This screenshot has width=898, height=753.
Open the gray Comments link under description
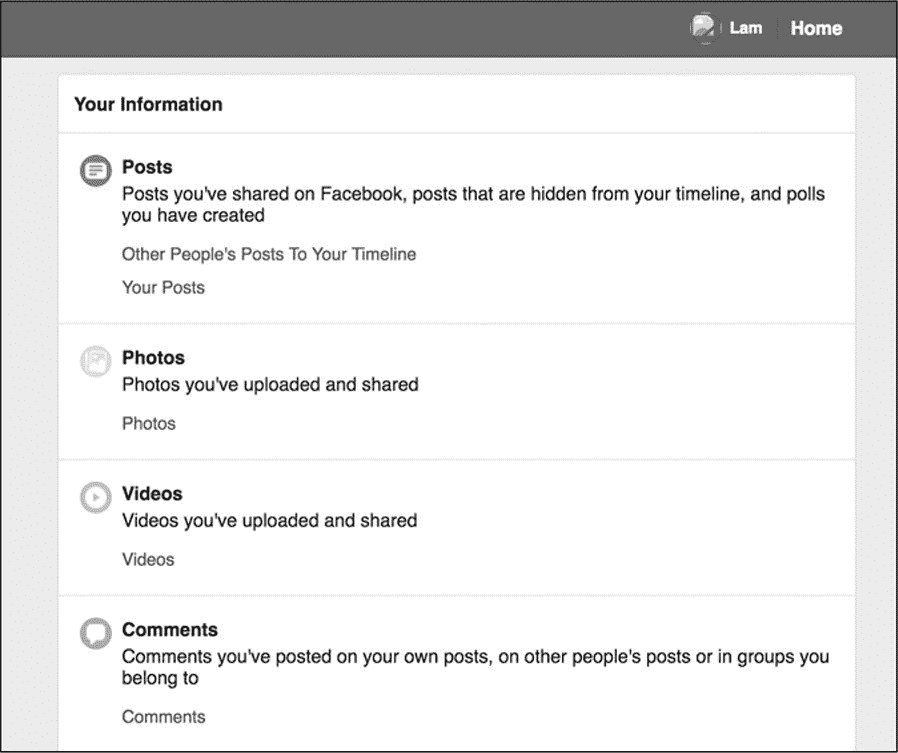tap(163, 716)
